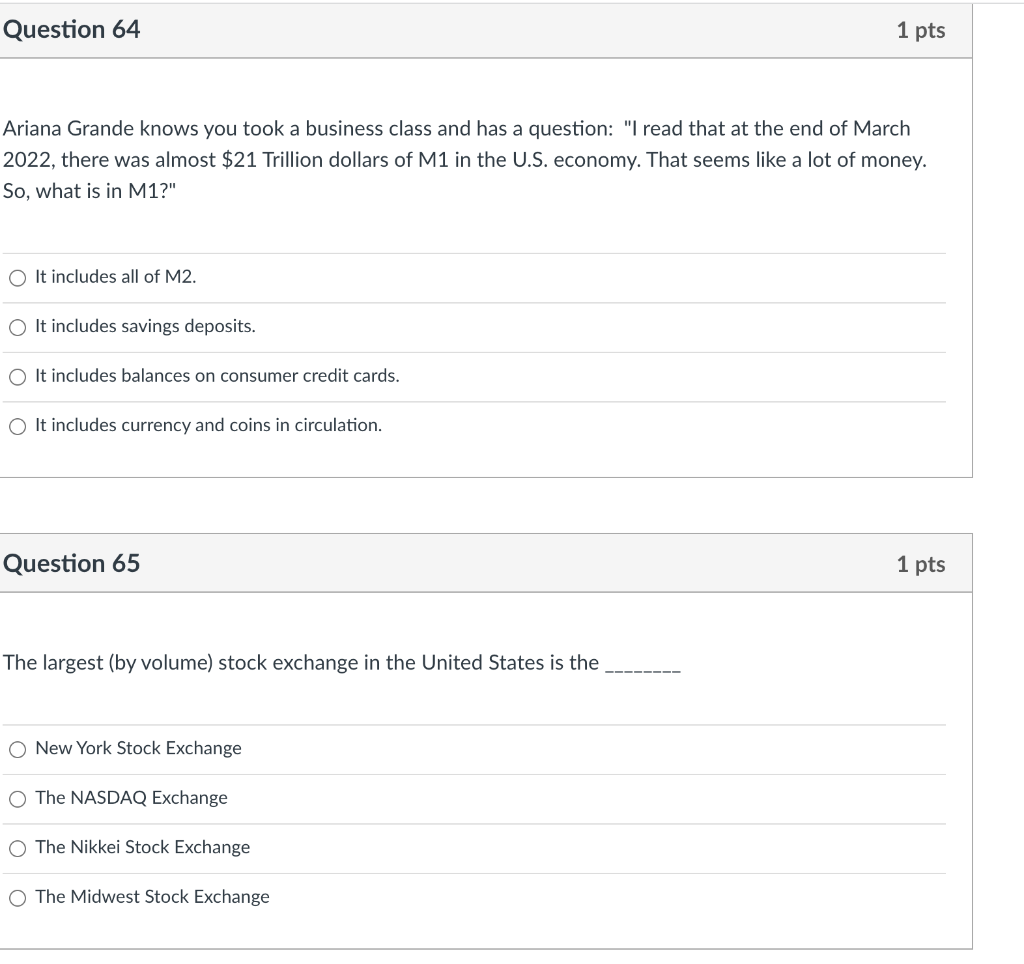This screenshot has width=1024, height=964.
Task: Tick the Nikkei Stock Exchange radio button
Action: 17,848
